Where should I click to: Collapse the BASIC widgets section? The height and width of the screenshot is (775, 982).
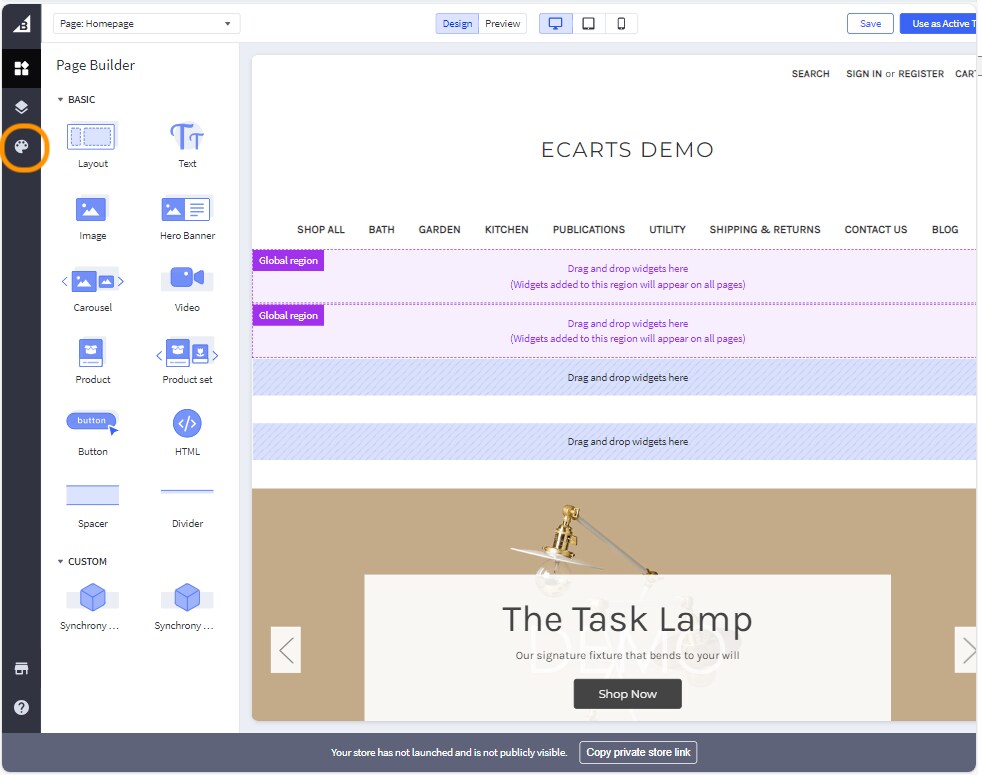click(x=61, y=100)
